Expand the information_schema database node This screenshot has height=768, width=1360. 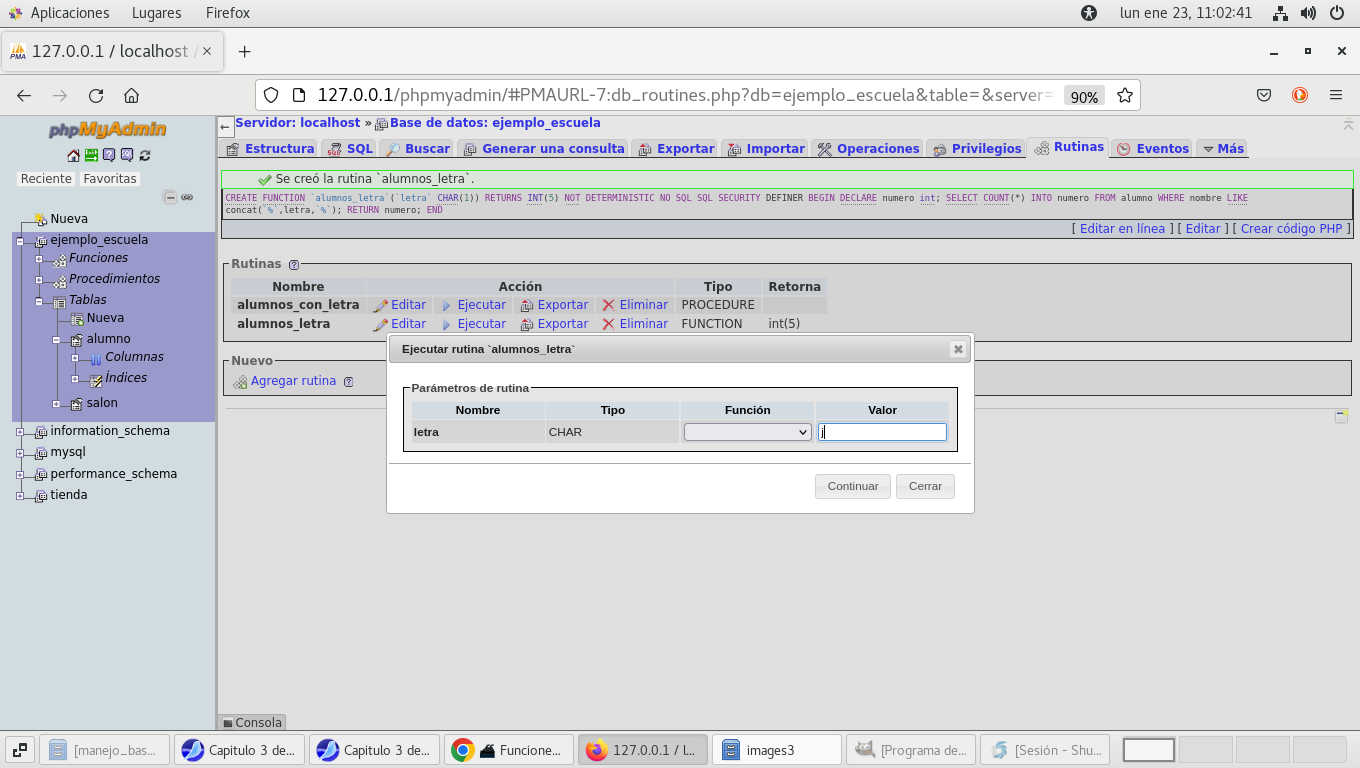coord(20,432)
